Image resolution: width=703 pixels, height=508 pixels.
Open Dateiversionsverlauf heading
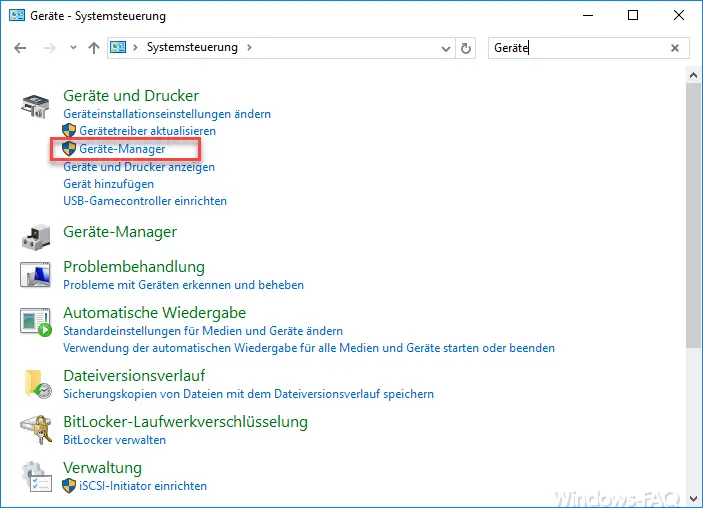click(x=134, y=376)
